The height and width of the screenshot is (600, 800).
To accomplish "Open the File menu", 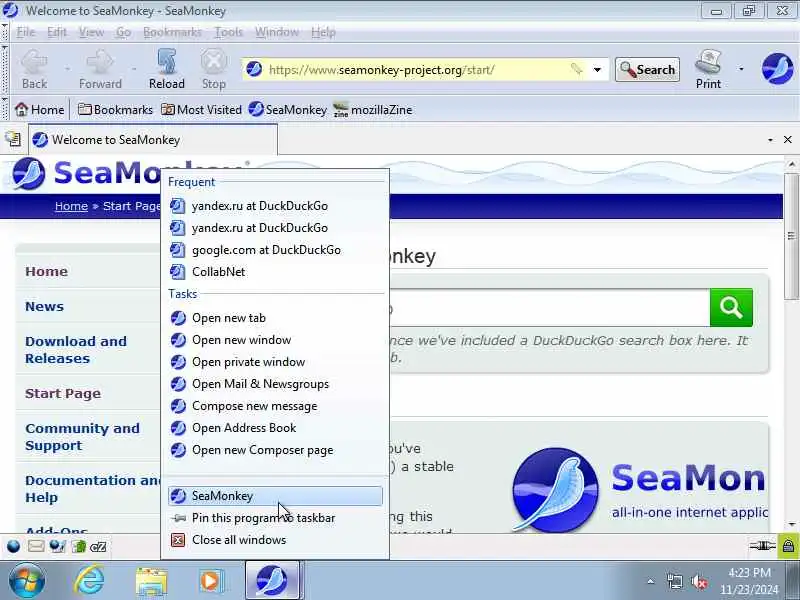I will tap(26, 32).
